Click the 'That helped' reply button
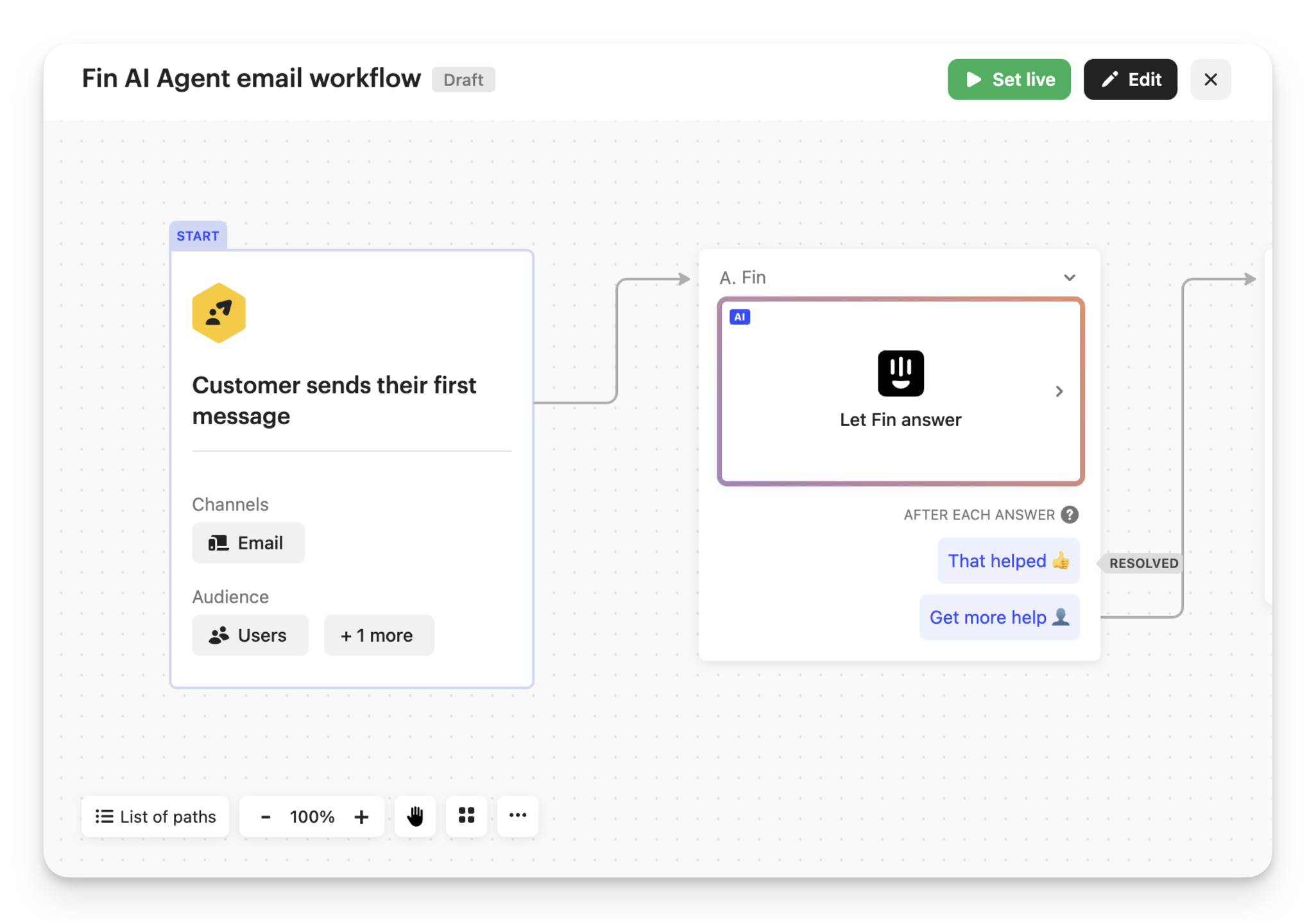Viewport: 1316px width, 921px height. (x=1008, y=561)
